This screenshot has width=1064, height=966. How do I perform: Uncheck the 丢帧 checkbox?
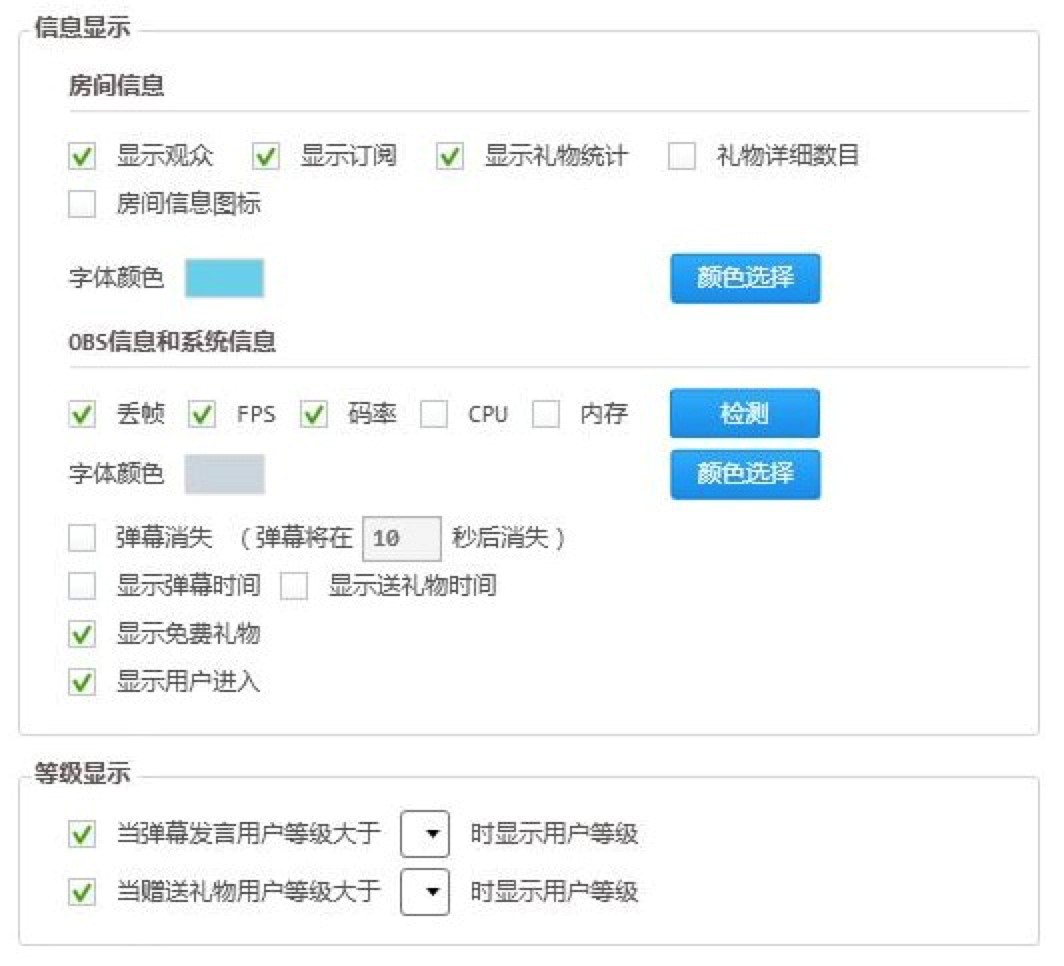click(x=82, y=415)
